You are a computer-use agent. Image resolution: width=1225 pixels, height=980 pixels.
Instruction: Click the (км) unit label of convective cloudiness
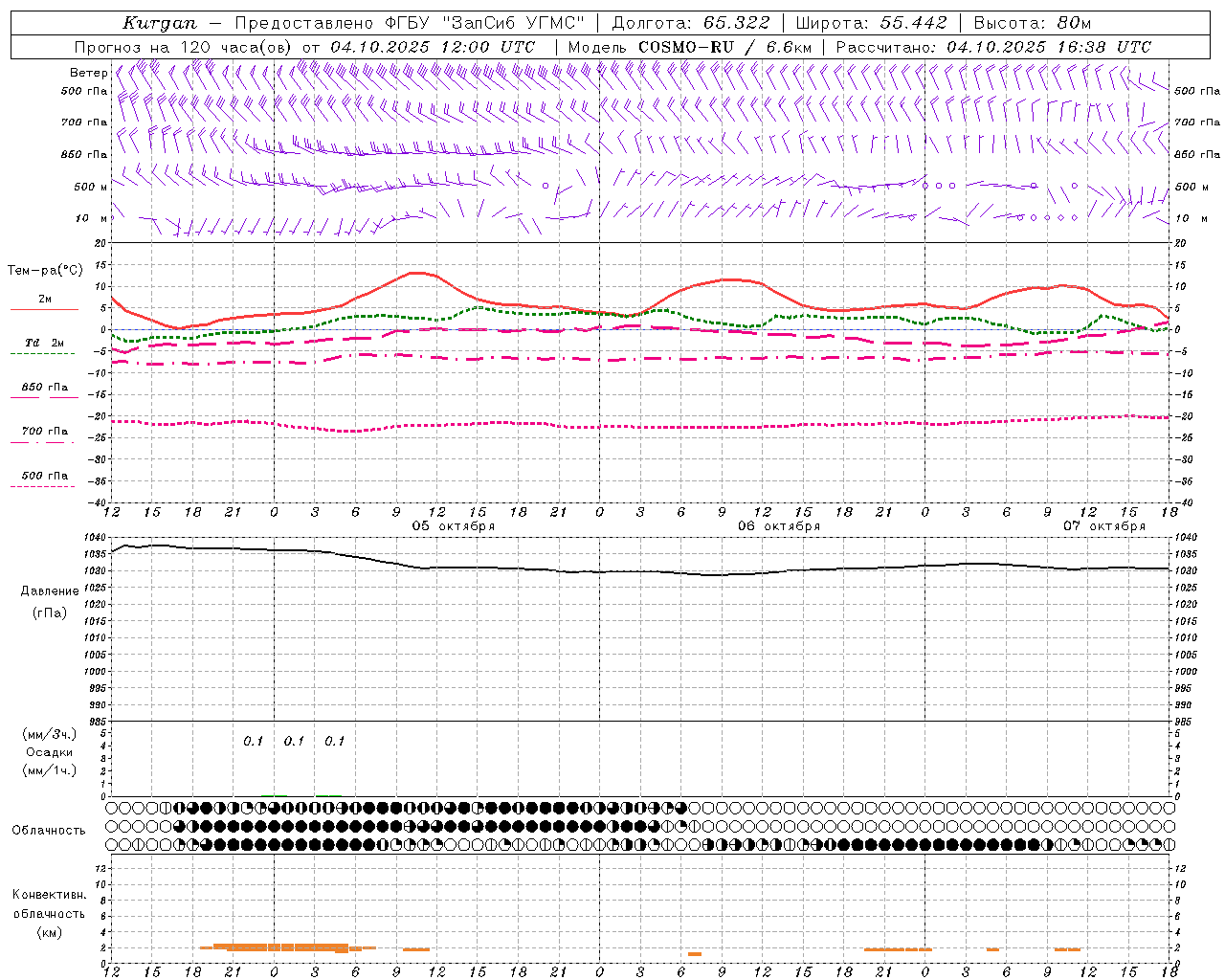[50, 932]
